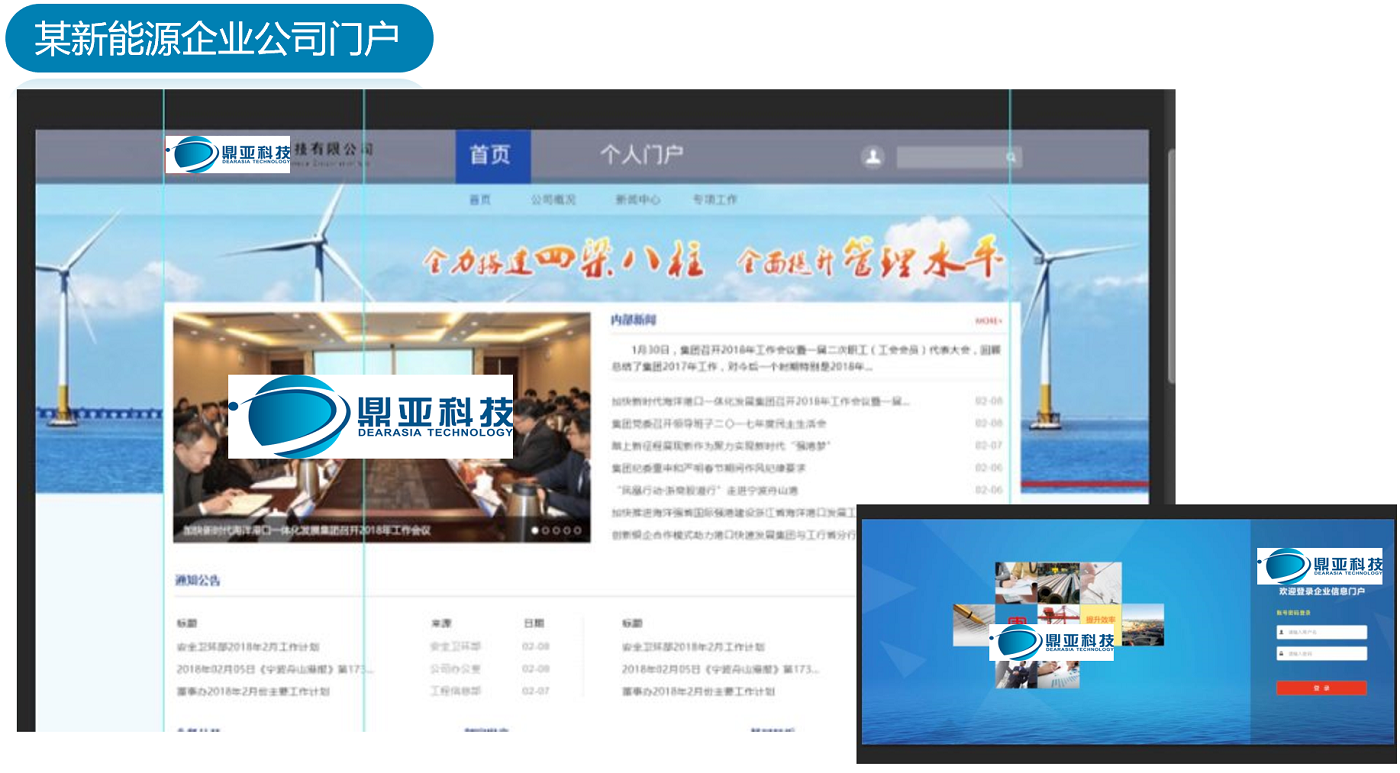Select the first carousel indicator dot

coord(535,530)
